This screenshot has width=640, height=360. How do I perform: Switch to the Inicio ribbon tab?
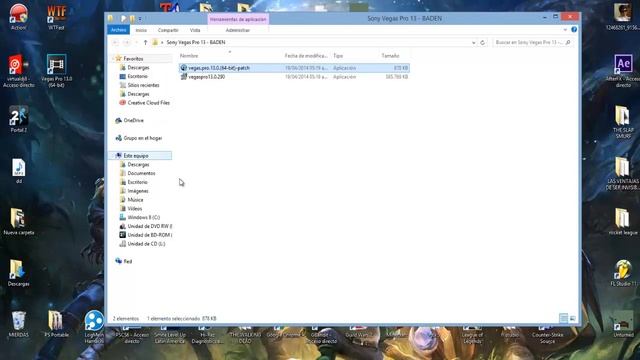(x=141, y=30)
